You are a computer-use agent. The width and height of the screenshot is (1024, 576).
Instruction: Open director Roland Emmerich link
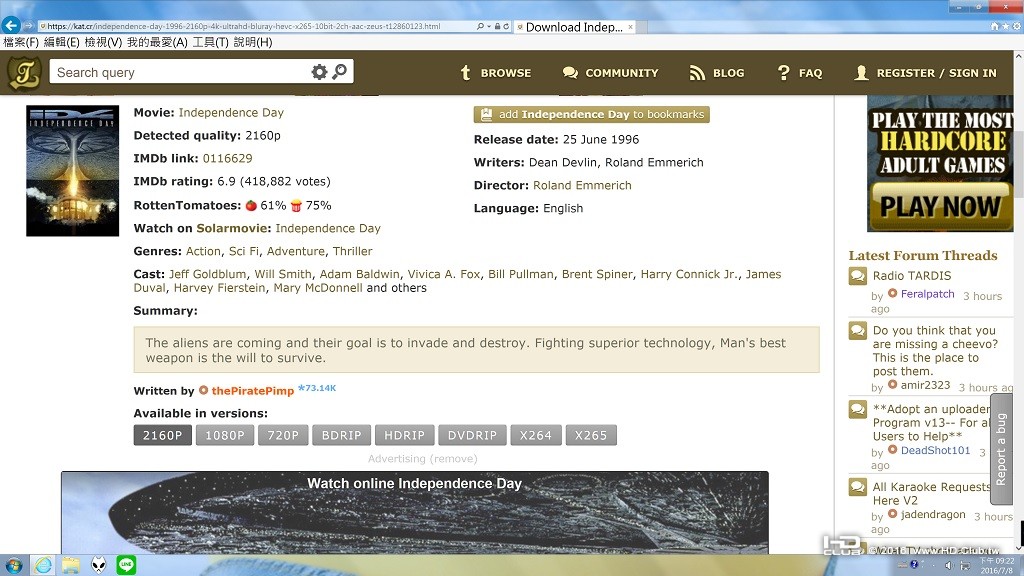[x=582, y=185]
